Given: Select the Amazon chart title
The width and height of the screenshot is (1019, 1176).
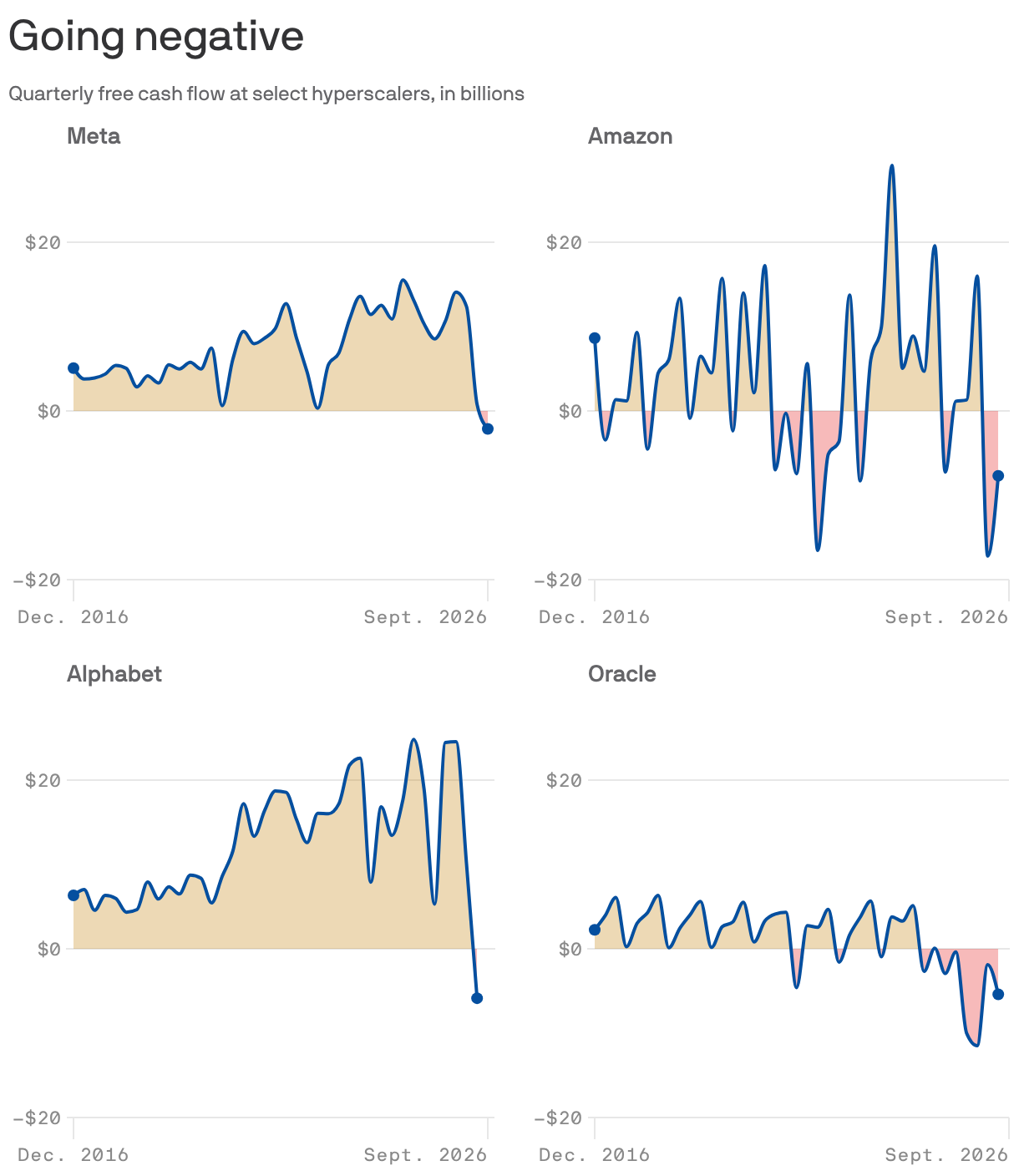Looking at the screenshot, I should 630,136.
